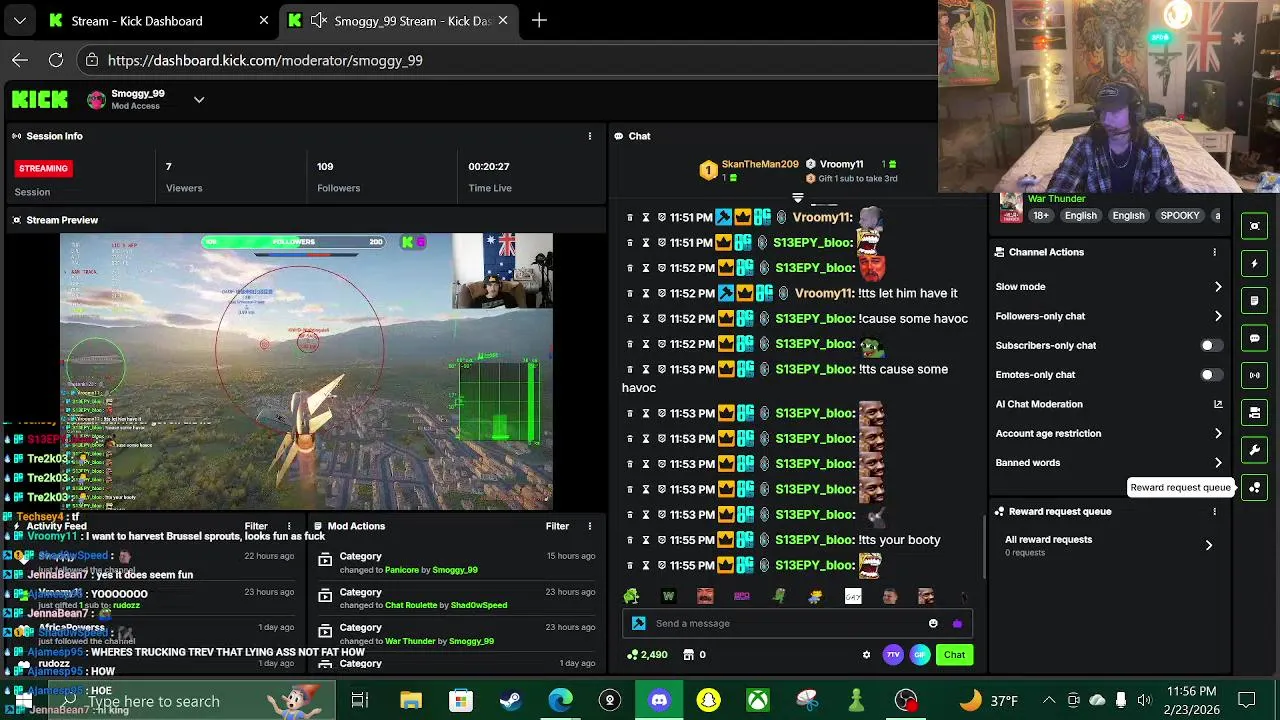Open the chat bubble sidebar icon
This screenshot has height=720, width=1280.
coord(1255,338)
